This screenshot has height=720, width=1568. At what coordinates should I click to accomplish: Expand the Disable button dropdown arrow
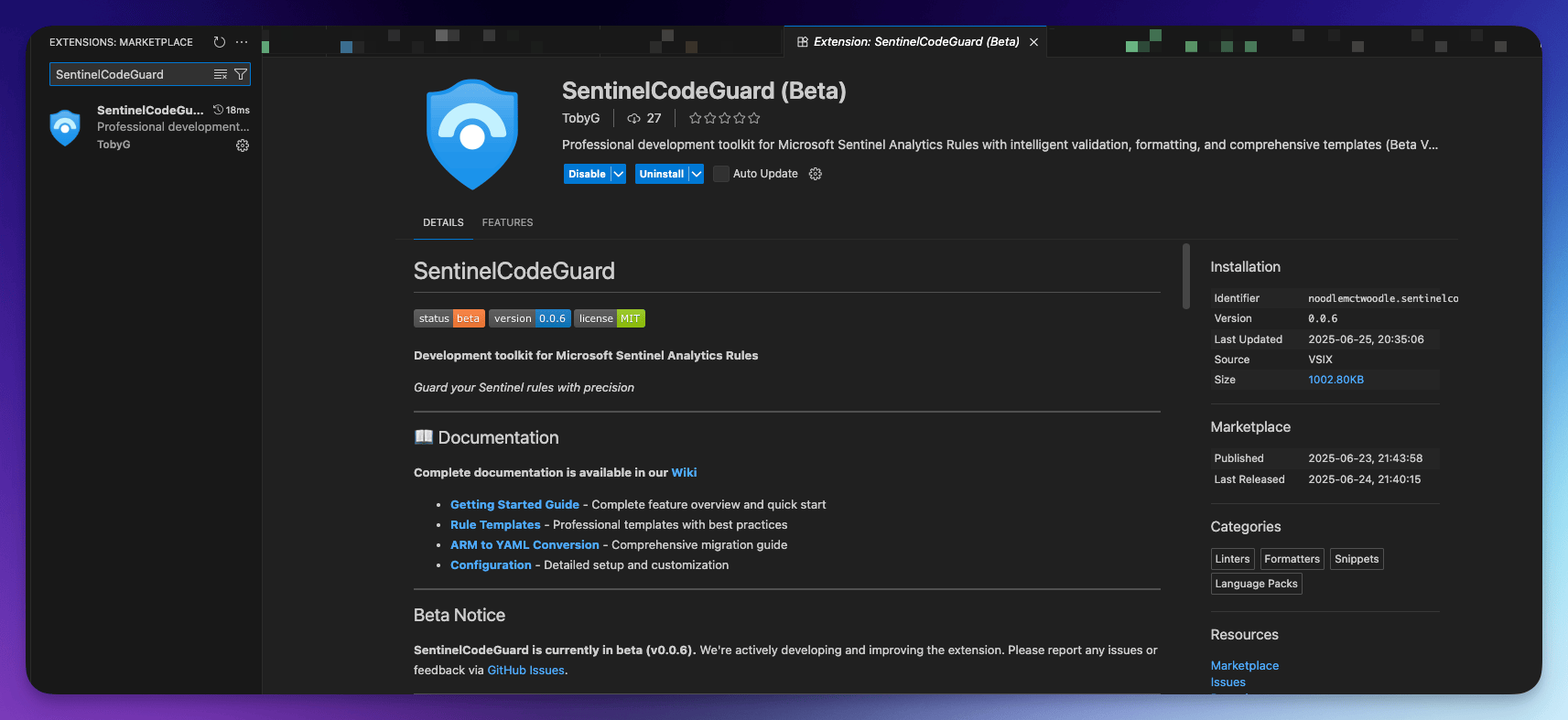(619, 174)
